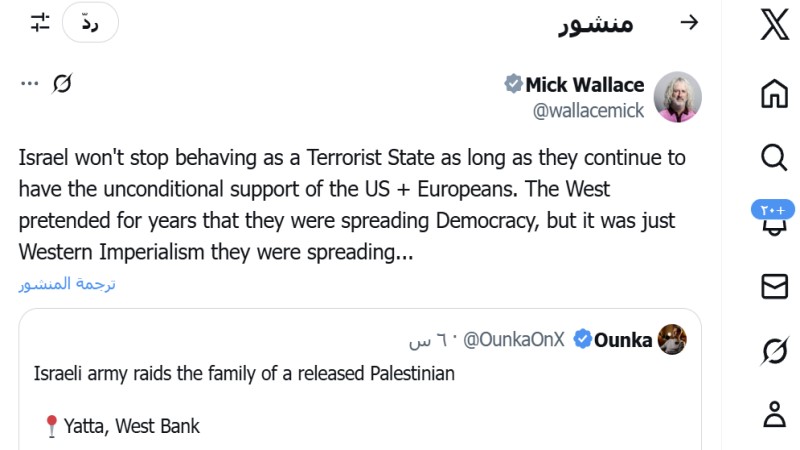This screenshot has height=450, width=800.
Task: Open Mick Wallace's profile picture
Action: 677,97
